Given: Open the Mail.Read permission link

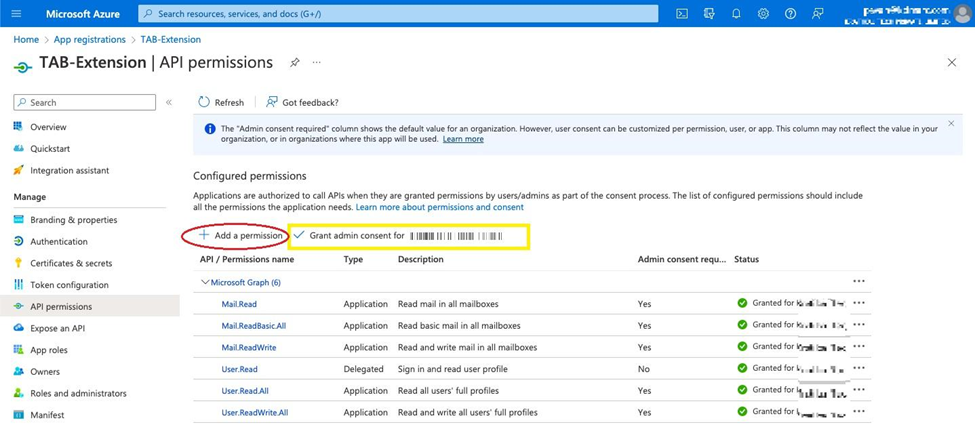Looking at the screenshot, I should click(239, 304).
